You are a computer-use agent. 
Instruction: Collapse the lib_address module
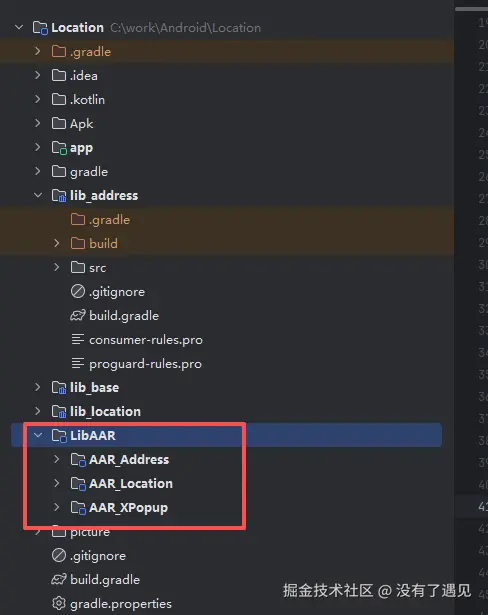click(x=38, y=195)
